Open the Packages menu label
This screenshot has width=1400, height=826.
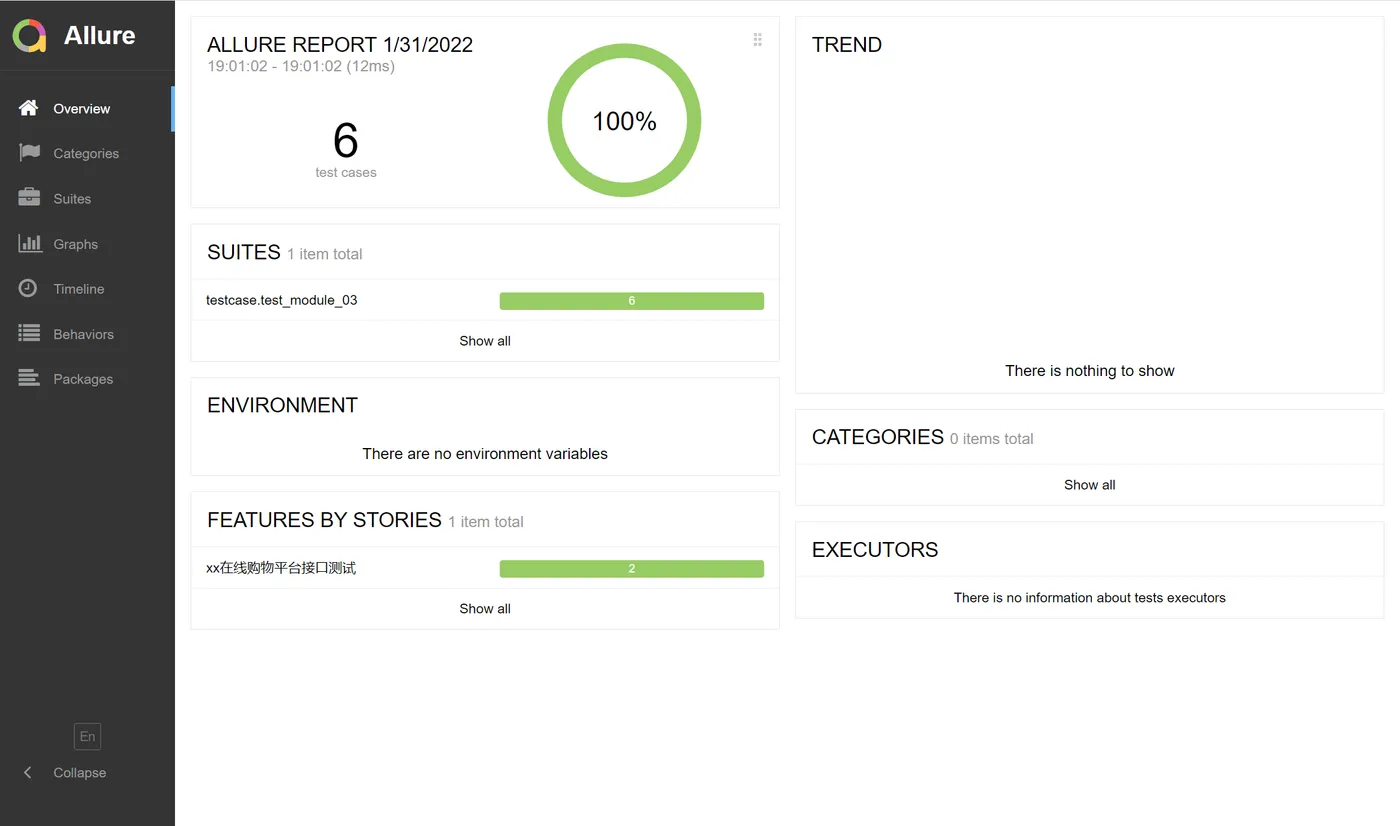click(83, 378)
